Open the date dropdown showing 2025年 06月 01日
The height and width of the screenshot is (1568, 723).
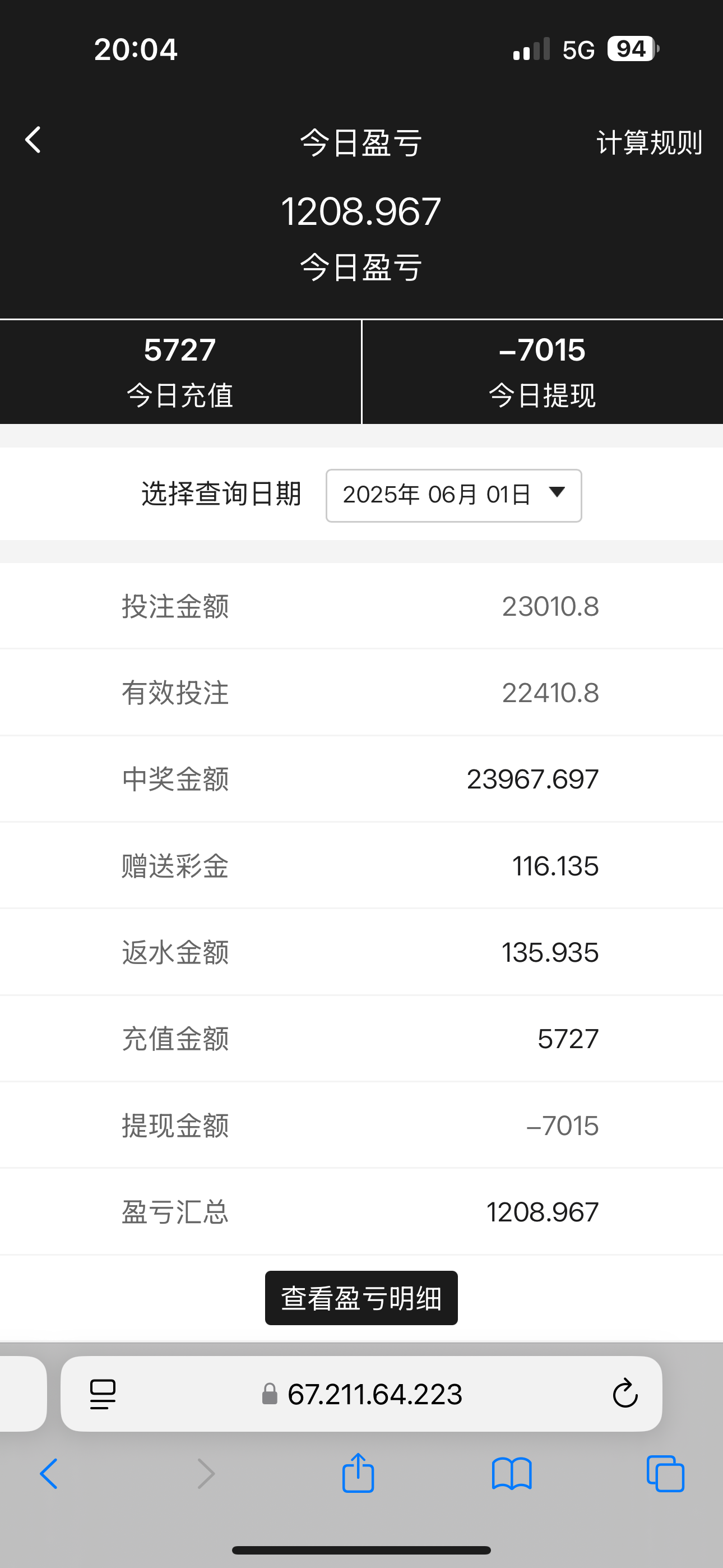[x=453, y=495]
